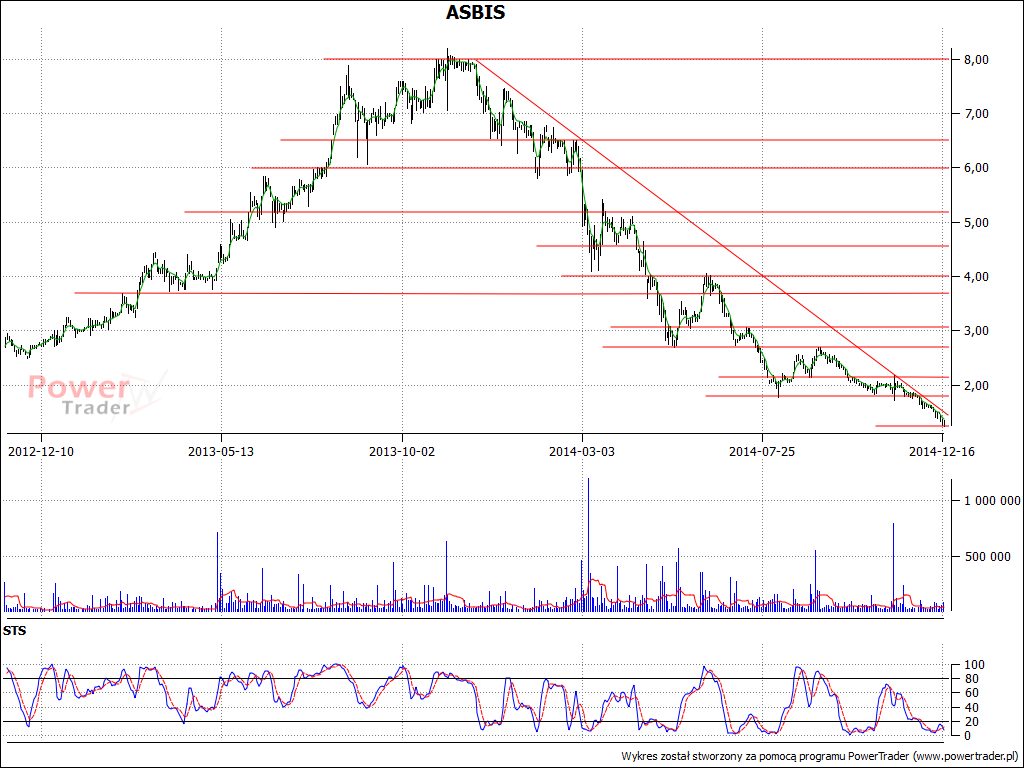Click the 8,00 price axis label
1024x768 pixels.
click(976, 59)
